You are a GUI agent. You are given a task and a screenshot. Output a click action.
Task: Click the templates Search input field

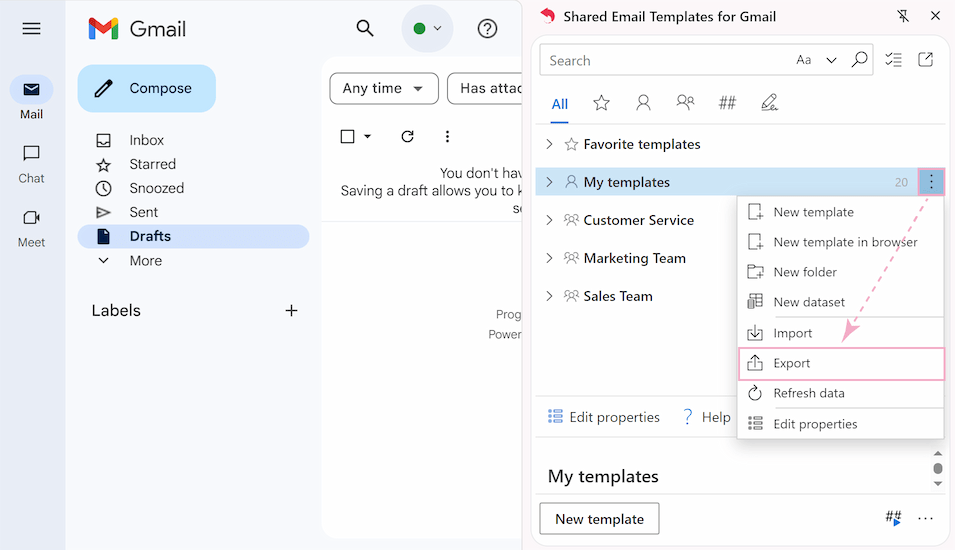point(667,60)
